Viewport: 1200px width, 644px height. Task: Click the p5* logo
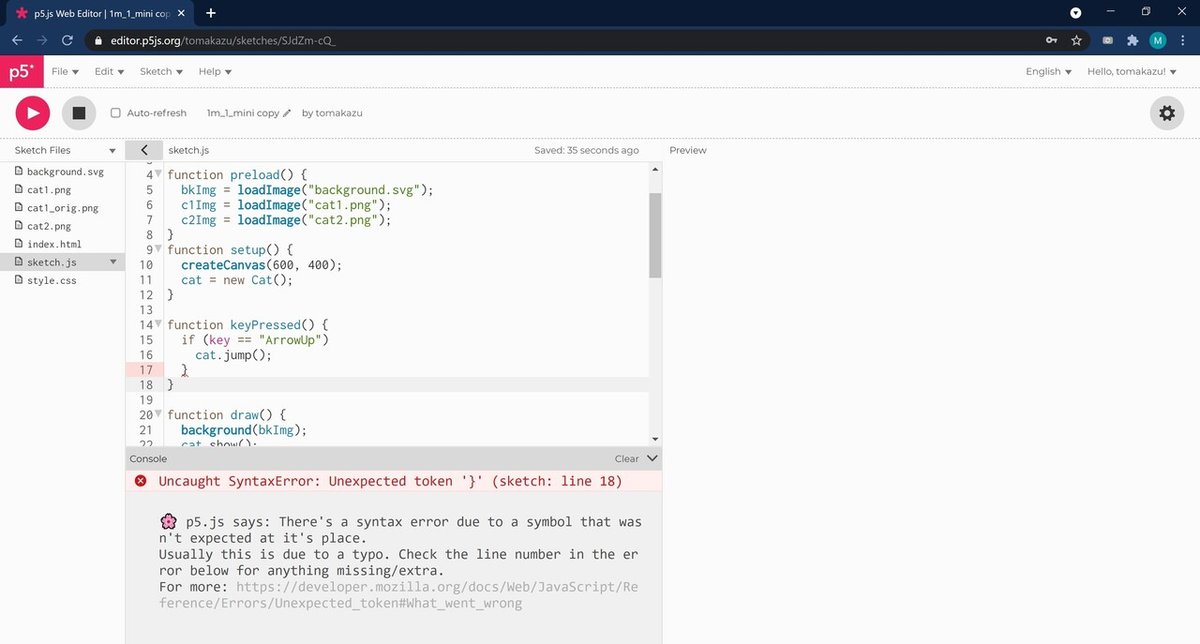coord(20,72)
